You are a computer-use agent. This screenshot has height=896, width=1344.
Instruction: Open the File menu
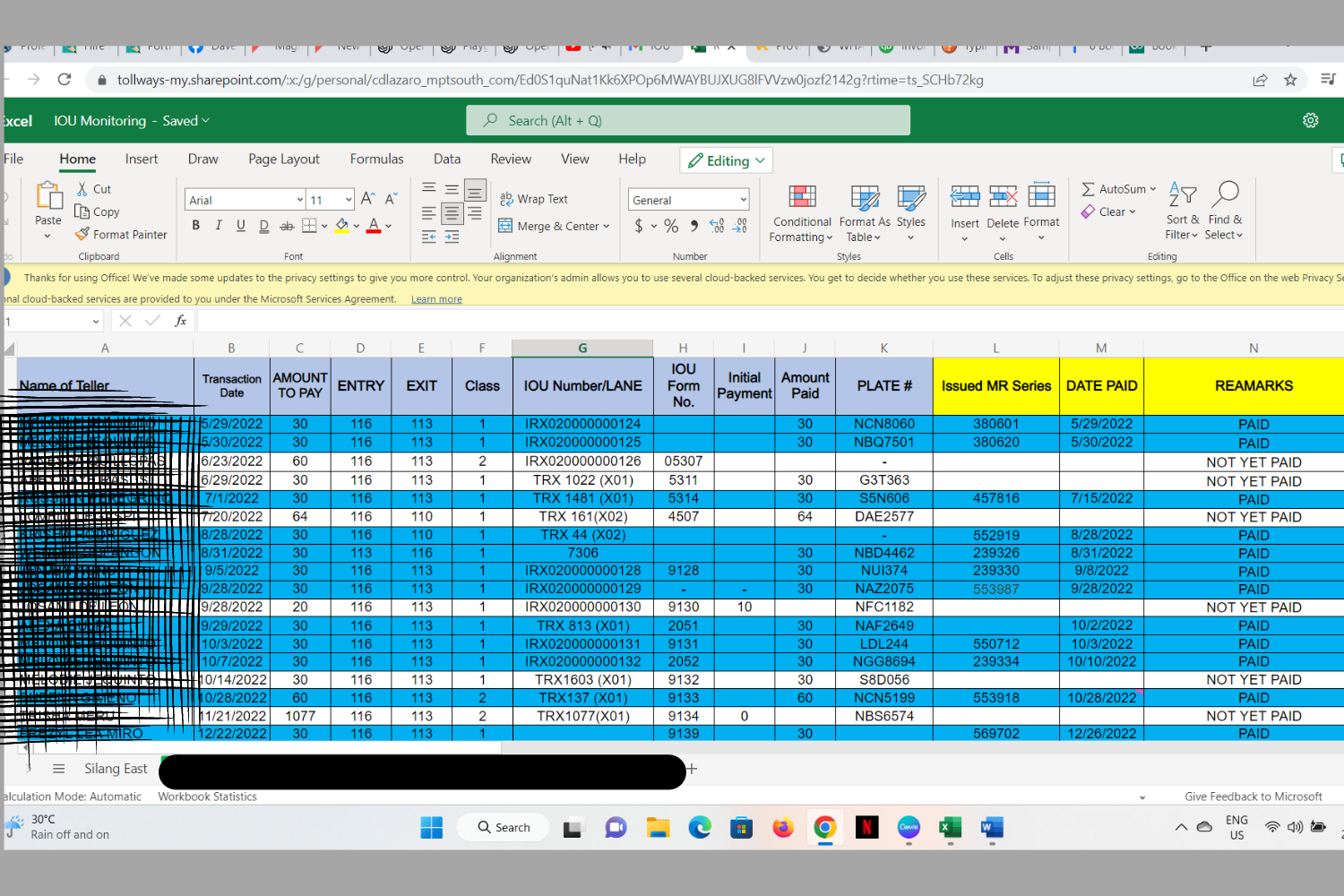pyautogui.click(x=13, y=159)
